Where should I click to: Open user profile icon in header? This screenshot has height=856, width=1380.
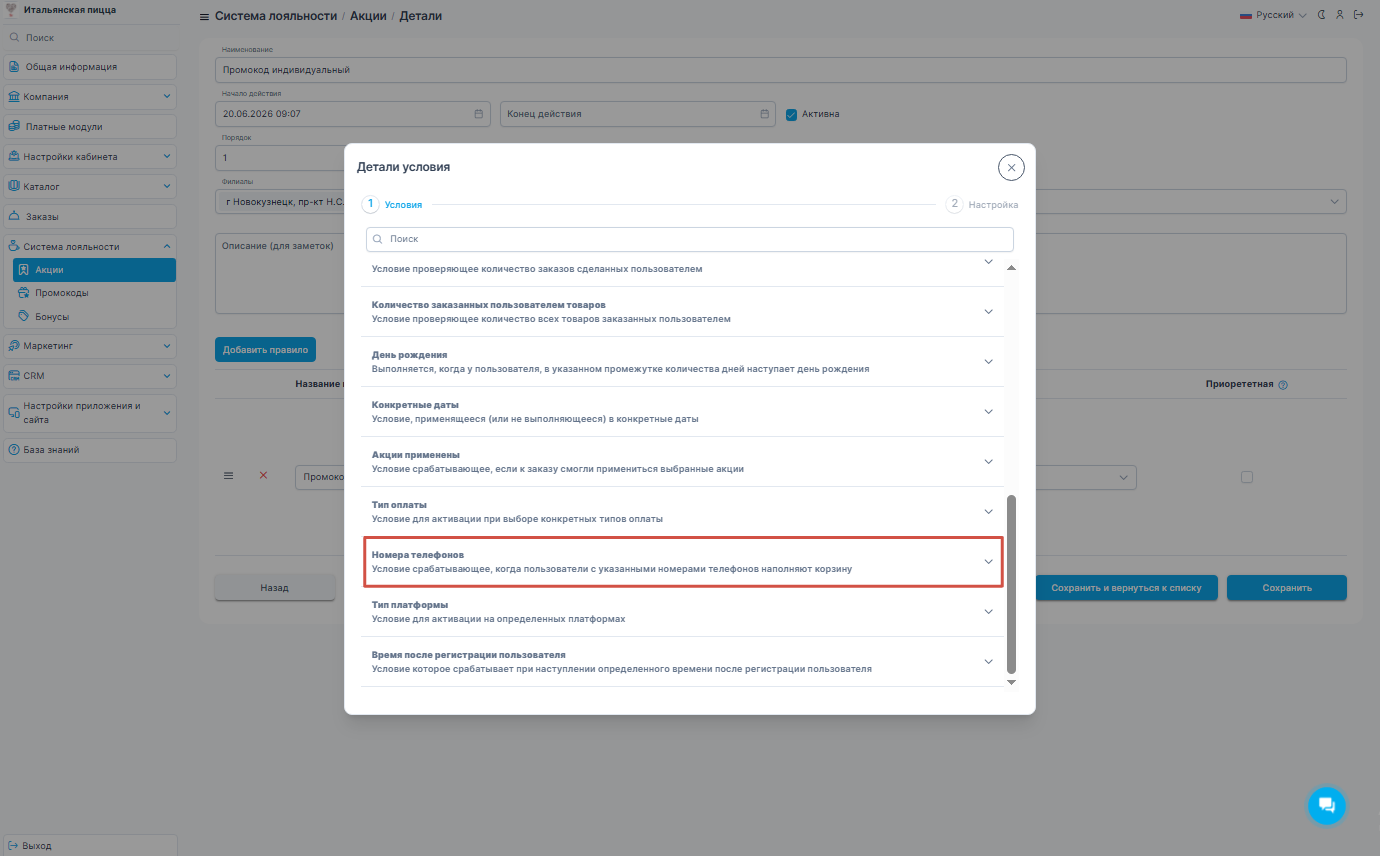click(x=1340, y=15)
